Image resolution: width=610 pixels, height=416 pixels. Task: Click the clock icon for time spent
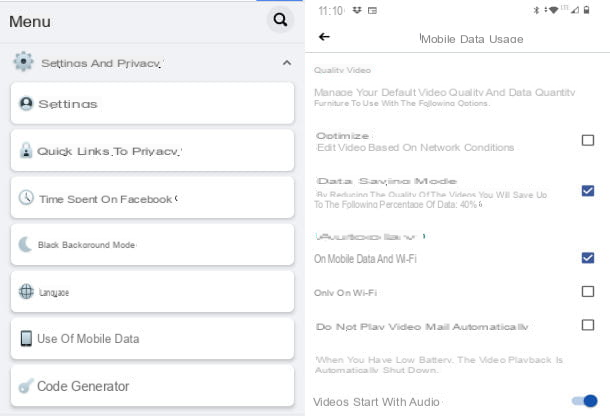click(26, 198)
